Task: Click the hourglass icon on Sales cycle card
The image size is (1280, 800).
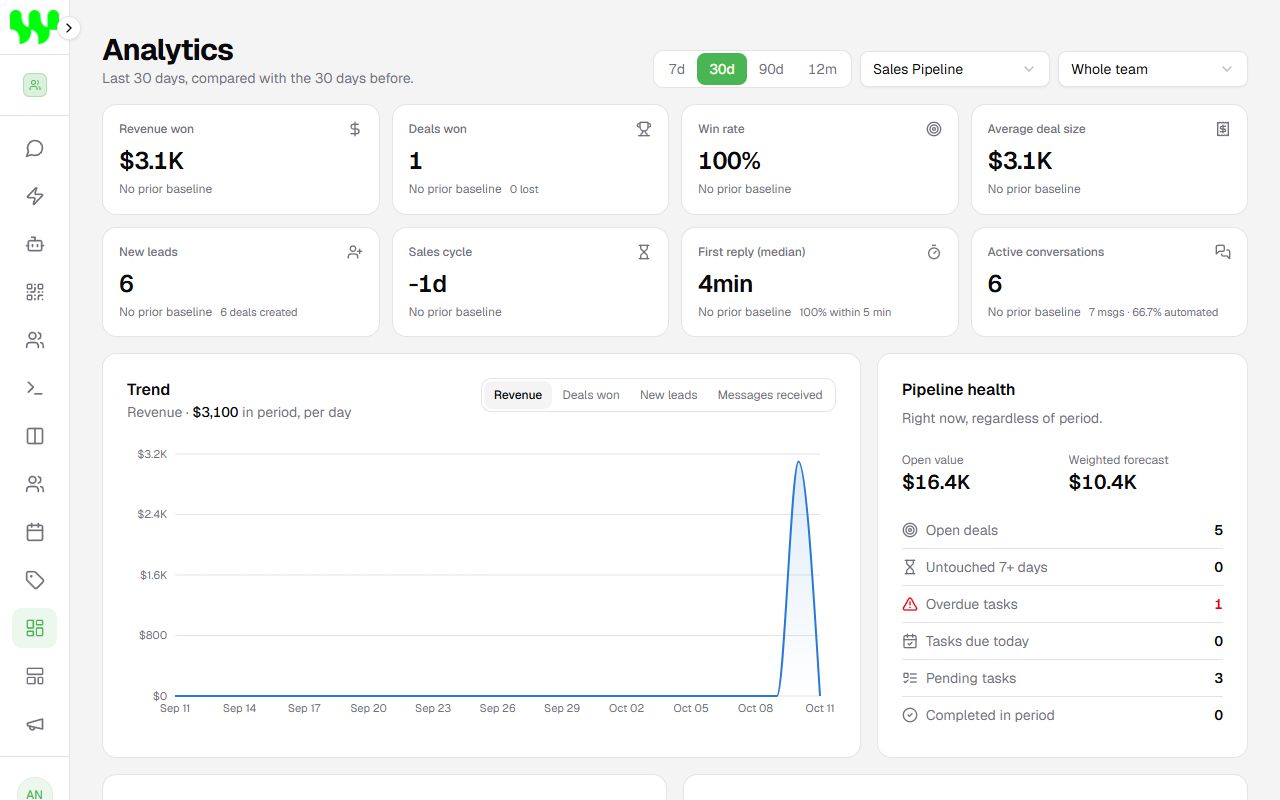Action: [x=644, y=252]
